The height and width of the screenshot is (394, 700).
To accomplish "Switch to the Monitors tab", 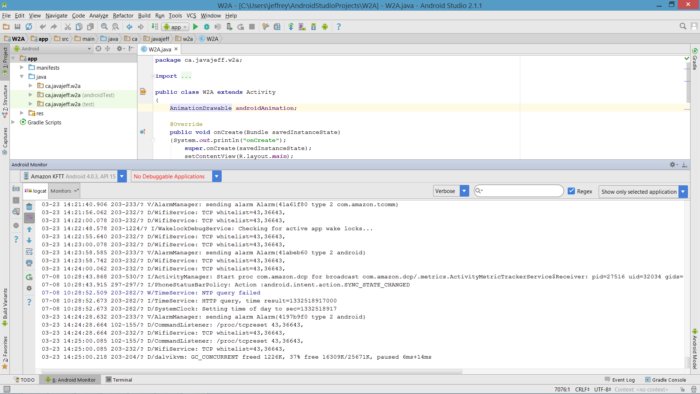I will pos(64,191).
